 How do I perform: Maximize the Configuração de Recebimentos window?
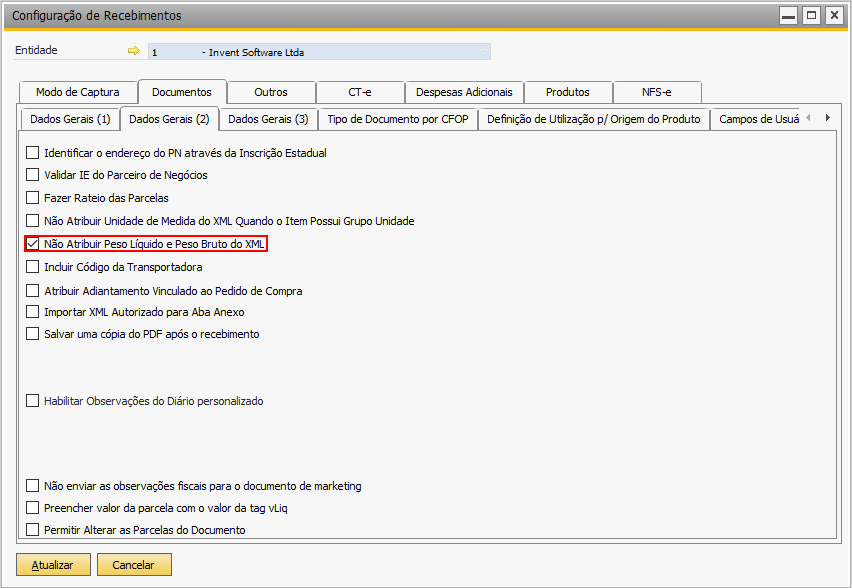(811, 15)
